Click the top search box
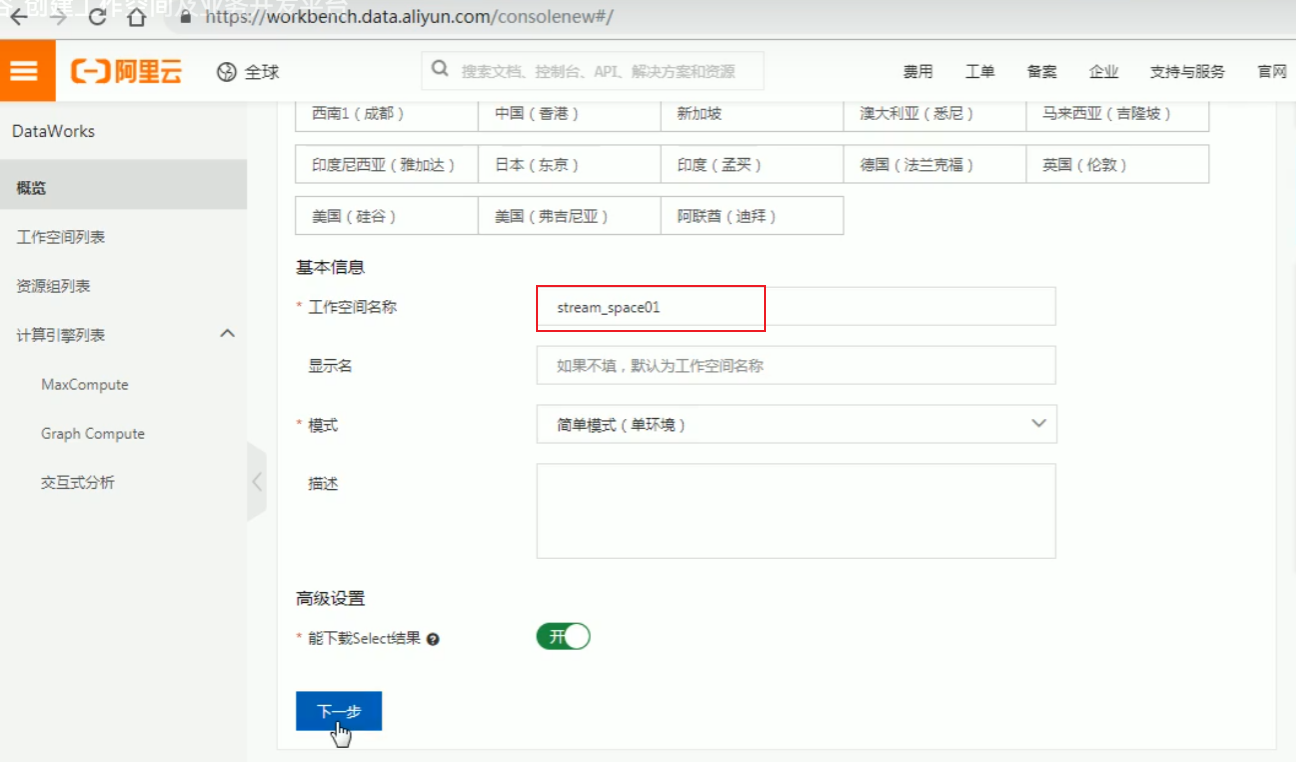1296x762 pixels. [592, 71]
